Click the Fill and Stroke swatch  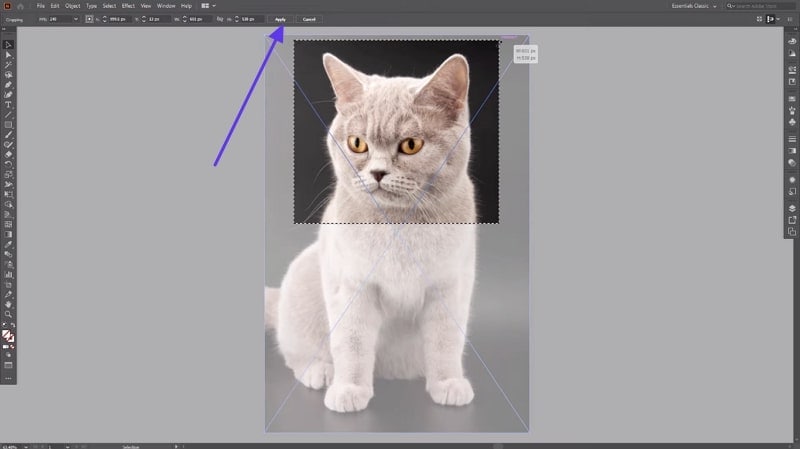[x=8, y=336]
